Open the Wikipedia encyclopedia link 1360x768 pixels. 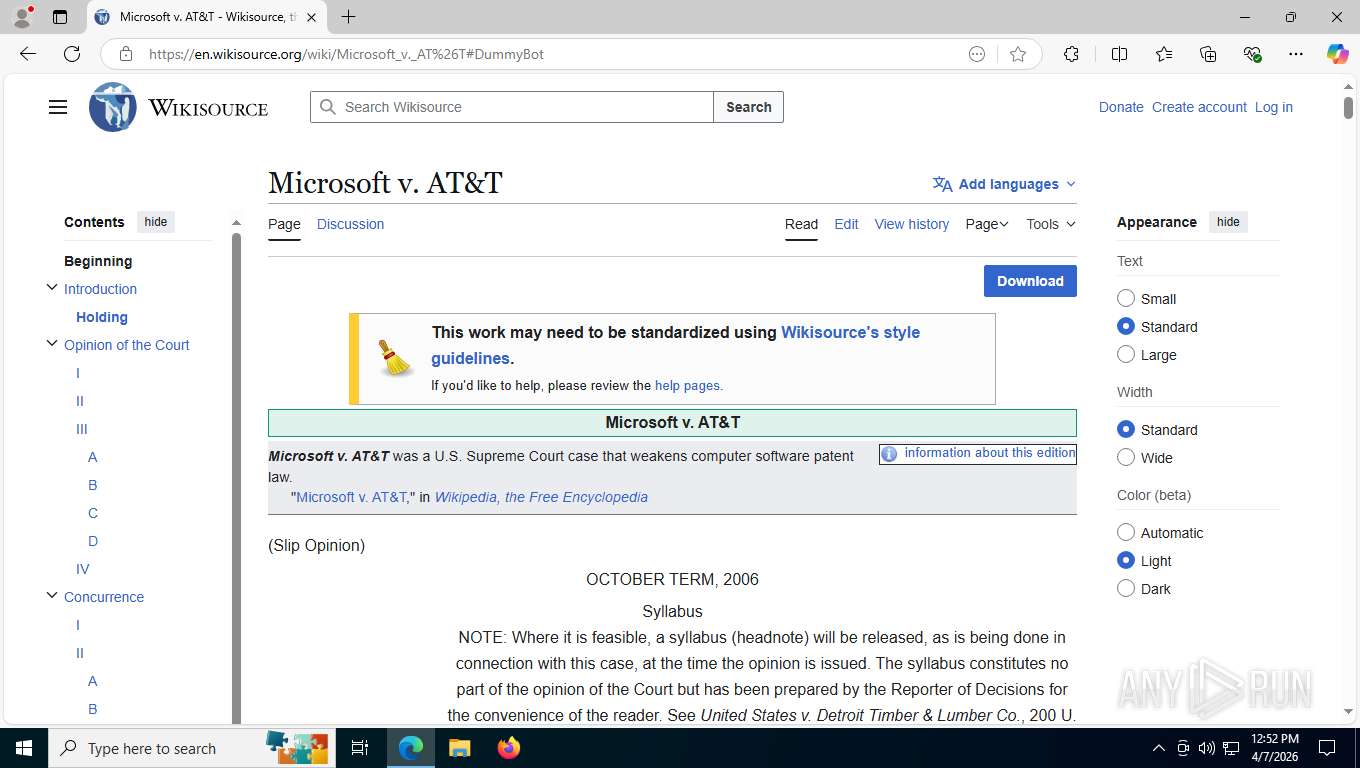tap(541, 497)
